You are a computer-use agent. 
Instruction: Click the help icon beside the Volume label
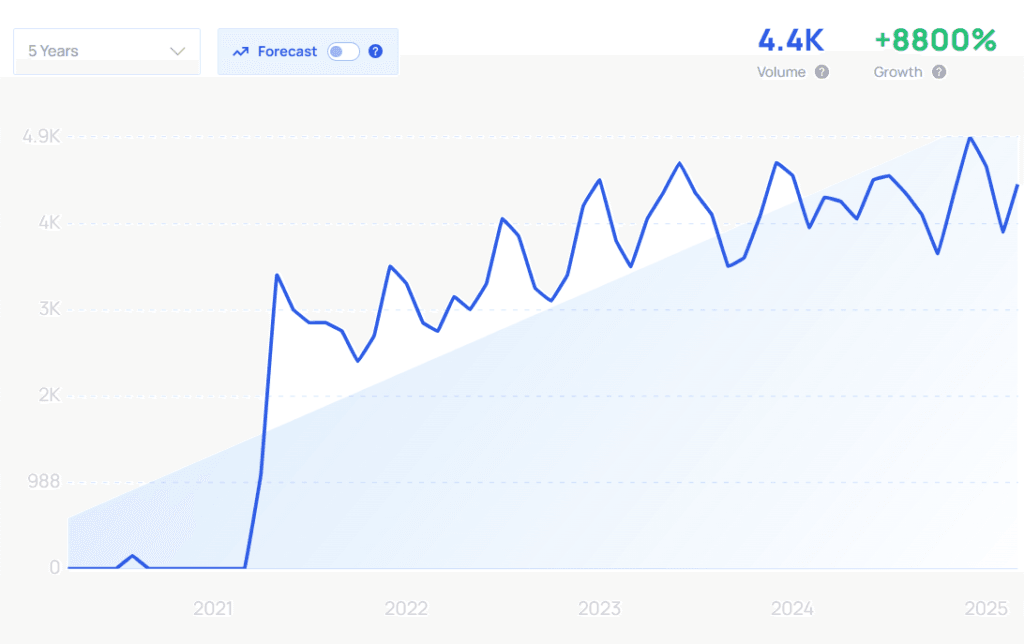coord(821,72)
